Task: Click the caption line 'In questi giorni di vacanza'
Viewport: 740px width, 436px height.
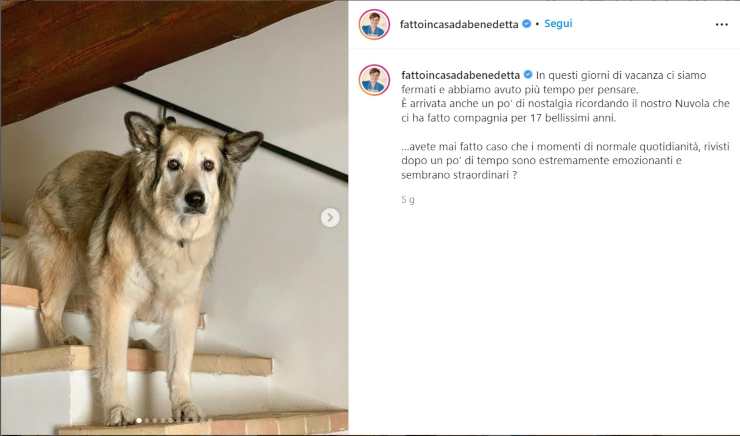Action: 621,75
